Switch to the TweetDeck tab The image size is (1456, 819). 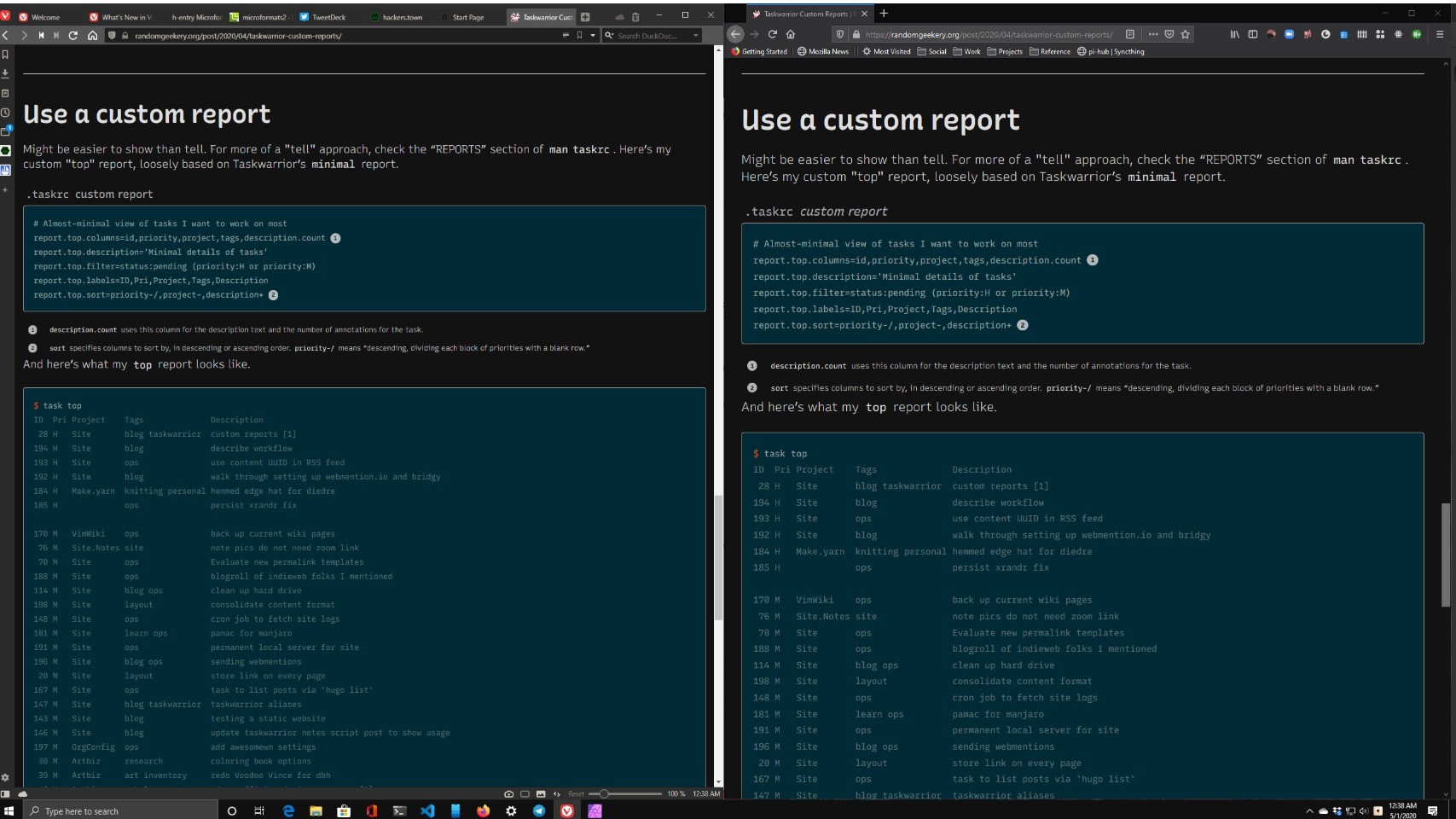tap(329, 17)
